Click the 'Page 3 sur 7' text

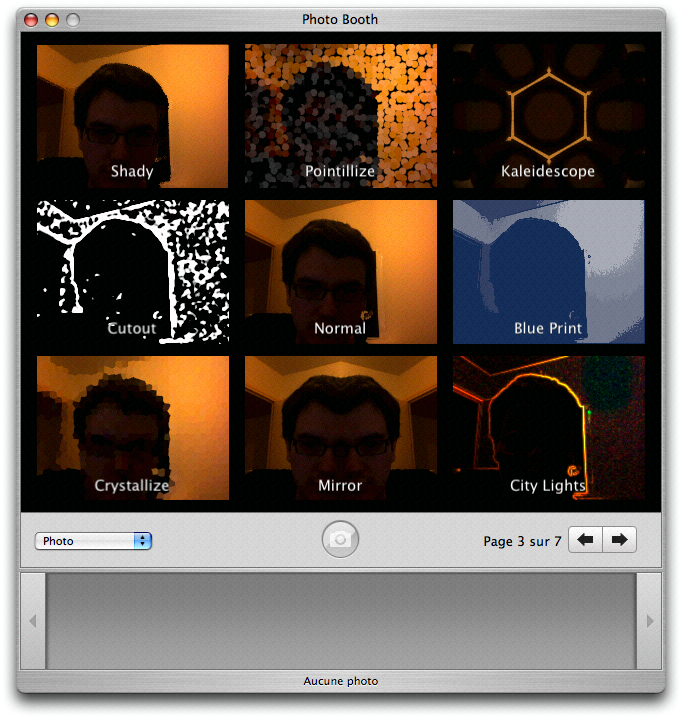[522, 541]
